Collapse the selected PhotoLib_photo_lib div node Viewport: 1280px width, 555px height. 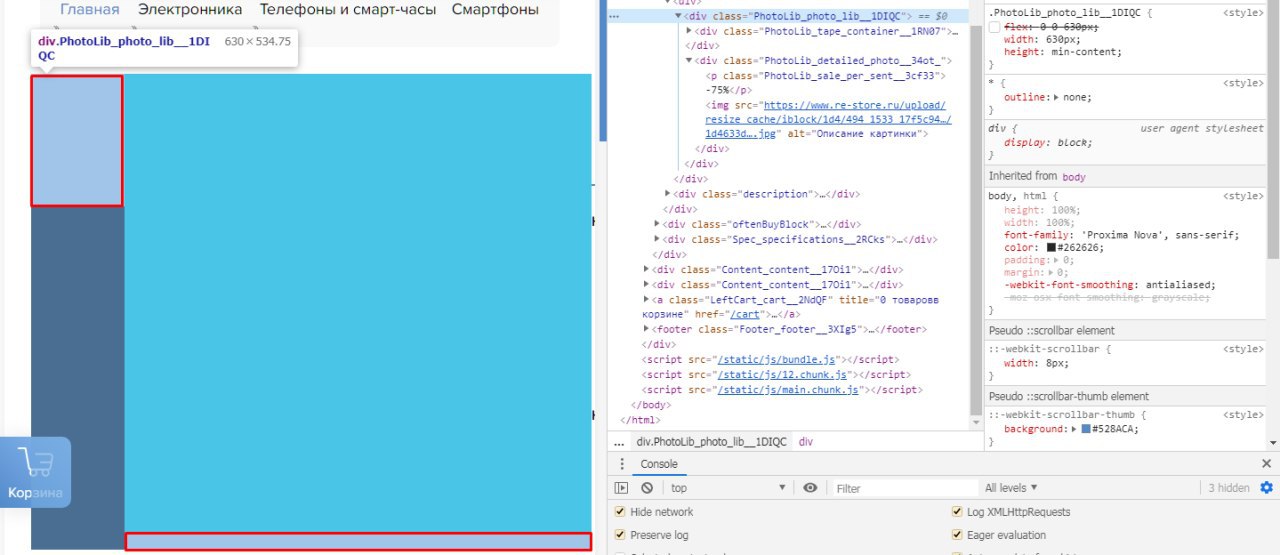[x=678, y=17]
